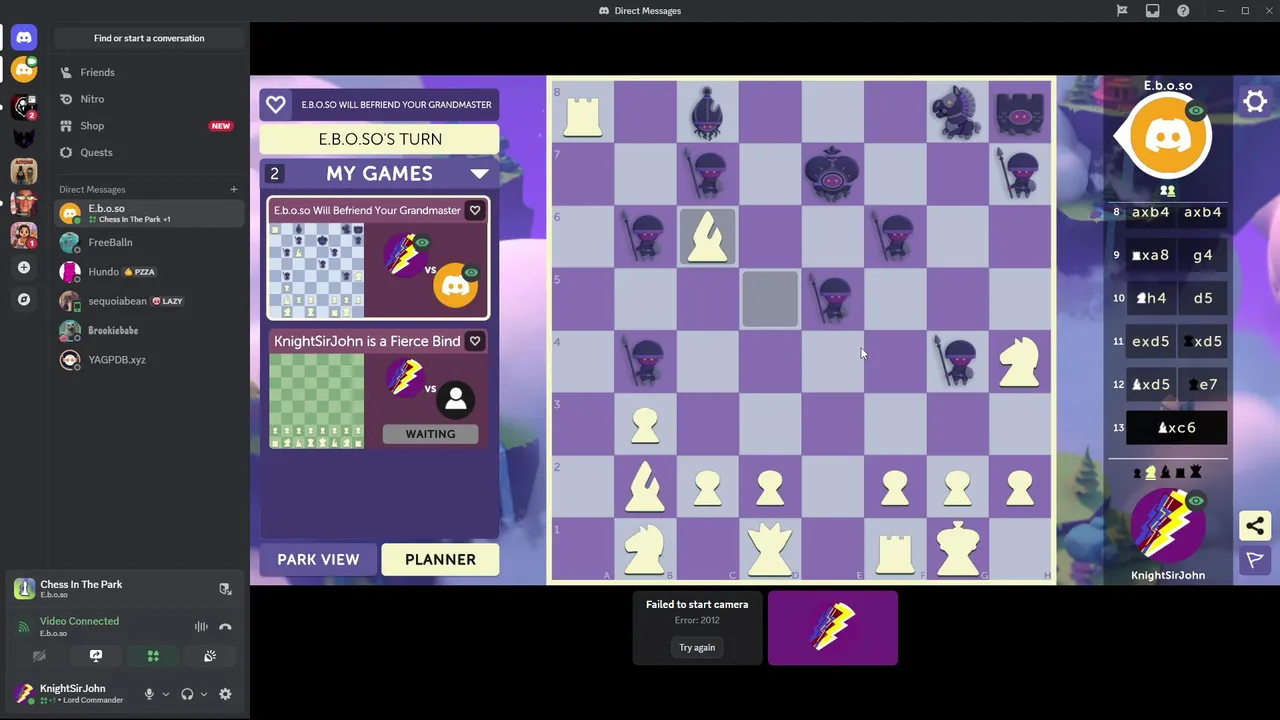The height and width of the screenshot is (720, 1280).
Task: Switch to the PLANNER tab
Action: pos(440,560)
